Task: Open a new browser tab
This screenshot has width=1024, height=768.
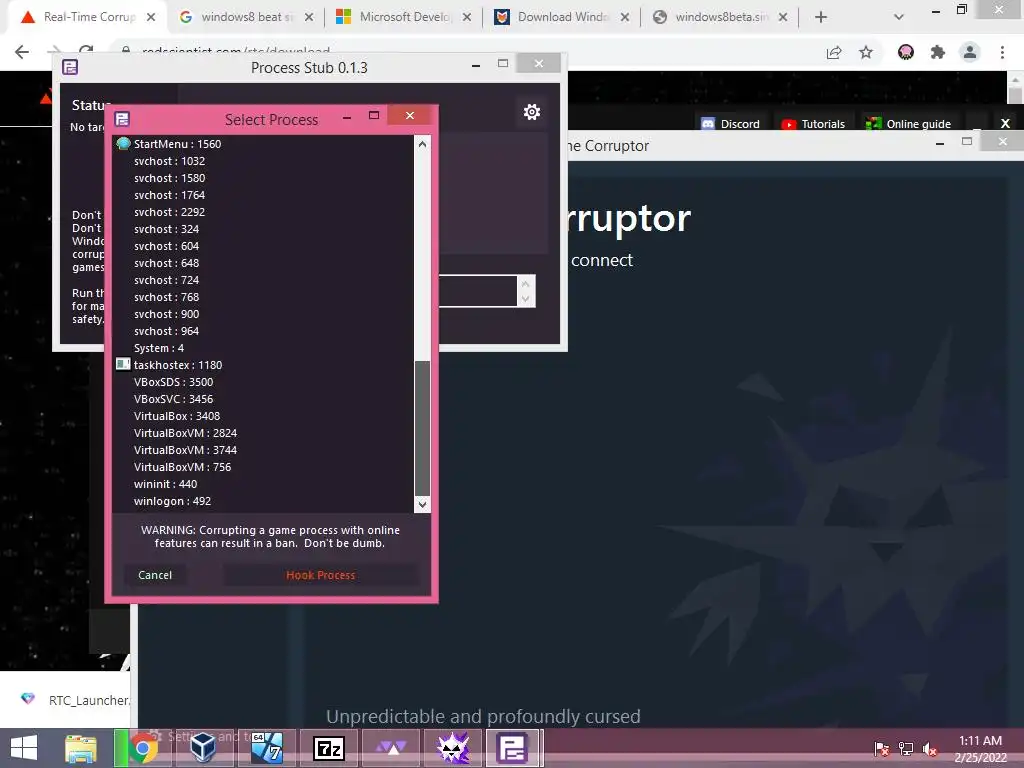Action: [821, 17]
